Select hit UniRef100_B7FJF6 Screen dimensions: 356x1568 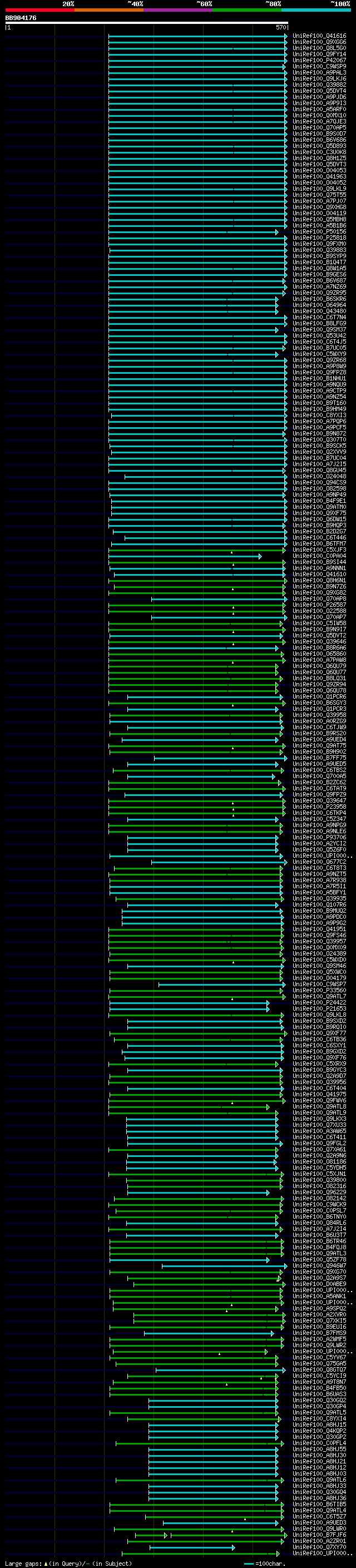[319, 1535]
